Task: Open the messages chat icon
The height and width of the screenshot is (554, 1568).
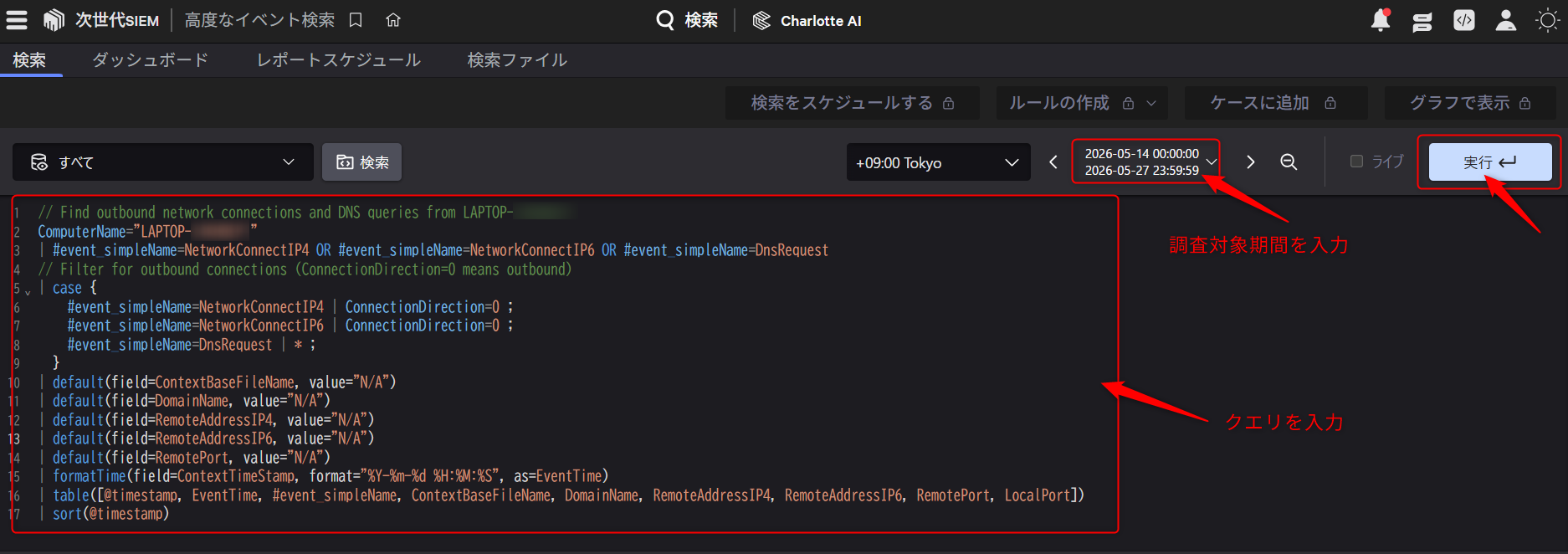Action: click(x=1422, y=21)
